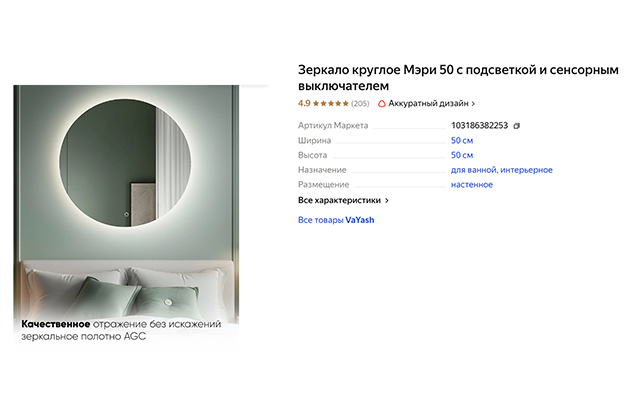The height and width of the screenshot is (400, 630).
Task: Expand Аккуратный дизайн chevron
Action: 473,104
